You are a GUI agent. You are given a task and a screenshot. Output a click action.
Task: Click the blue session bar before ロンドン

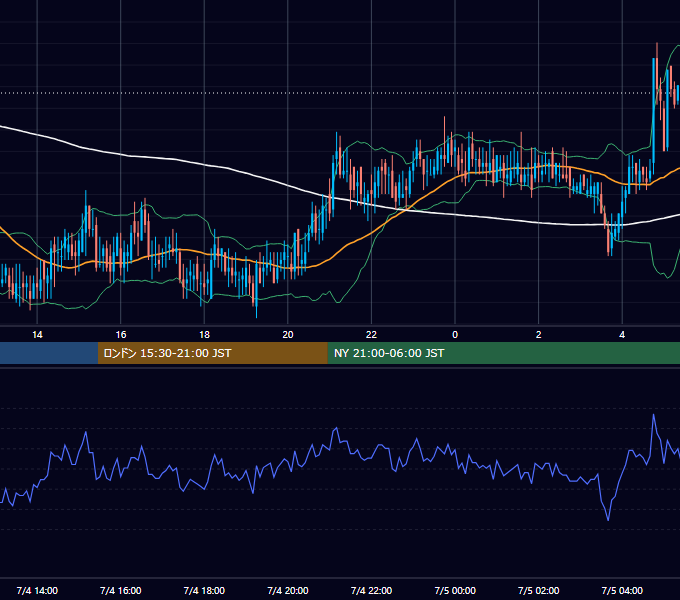click(x=49, y=353)
